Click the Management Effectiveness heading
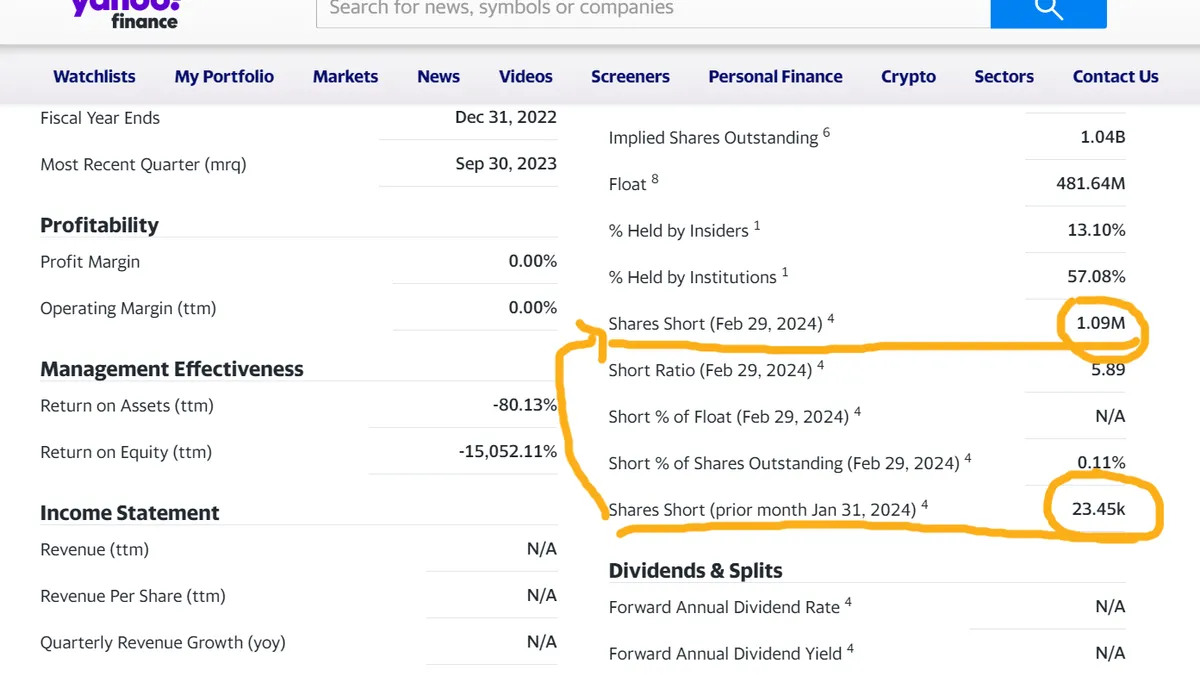The image size is (1200, 675). [x=171, y=369]
